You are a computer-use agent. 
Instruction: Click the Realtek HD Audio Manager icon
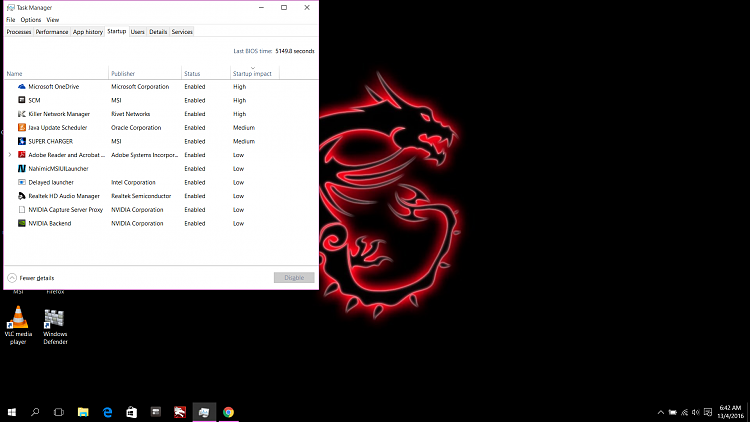click(22, 196)
